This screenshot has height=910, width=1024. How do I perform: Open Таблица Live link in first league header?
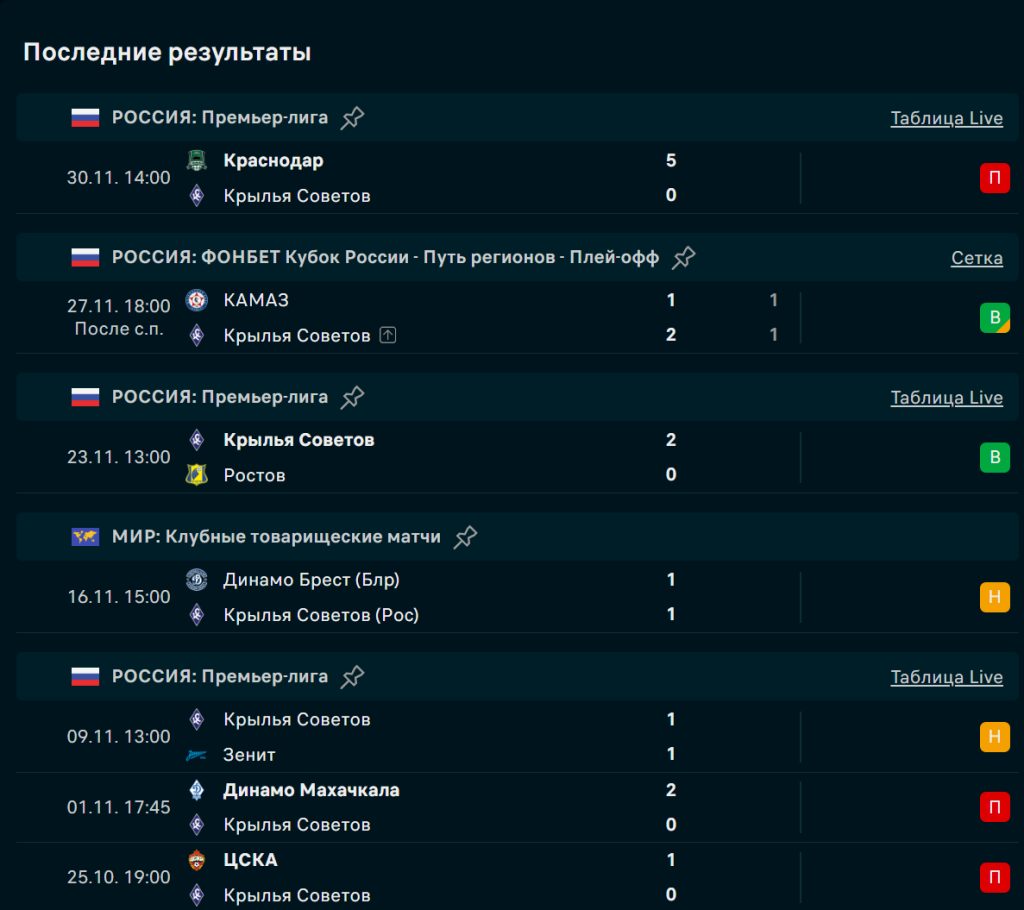tap(946, 118)
